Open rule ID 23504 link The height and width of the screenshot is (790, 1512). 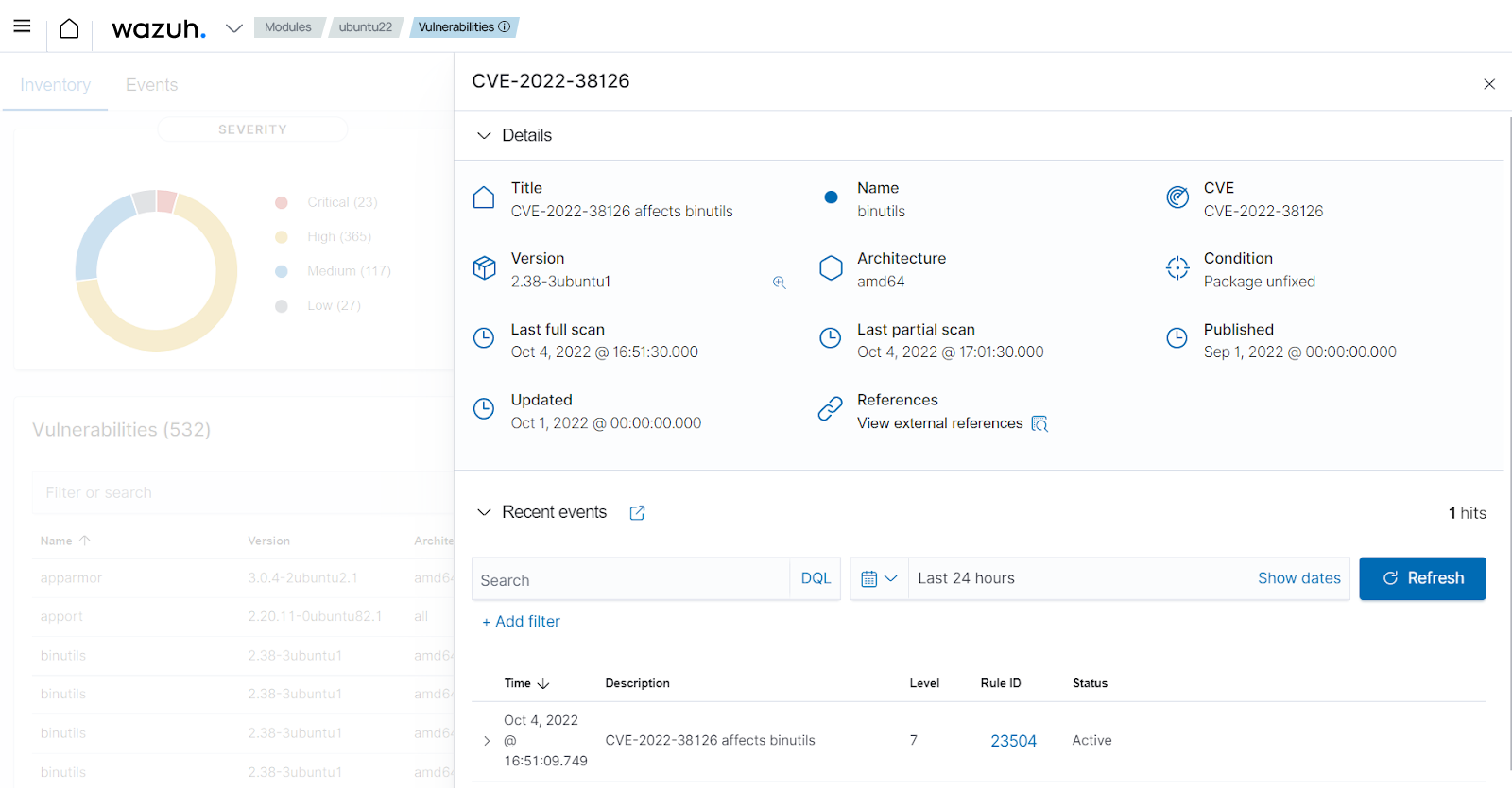click(x=1013, y=741)
